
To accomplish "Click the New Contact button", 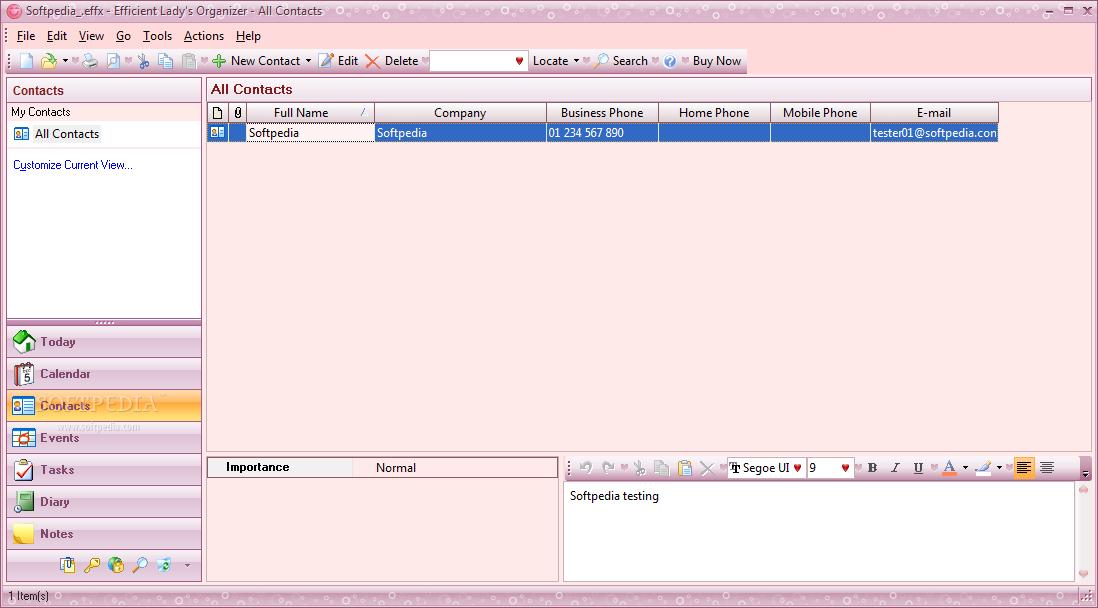I will pyautogui.click(x=257, y=61).
